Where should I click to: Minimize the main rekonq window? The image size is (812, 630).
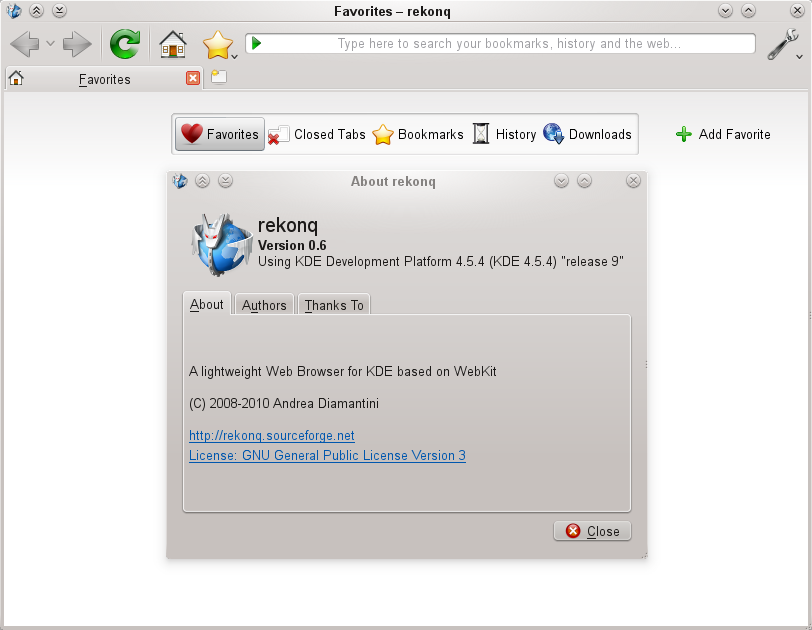tap(726, 10)
